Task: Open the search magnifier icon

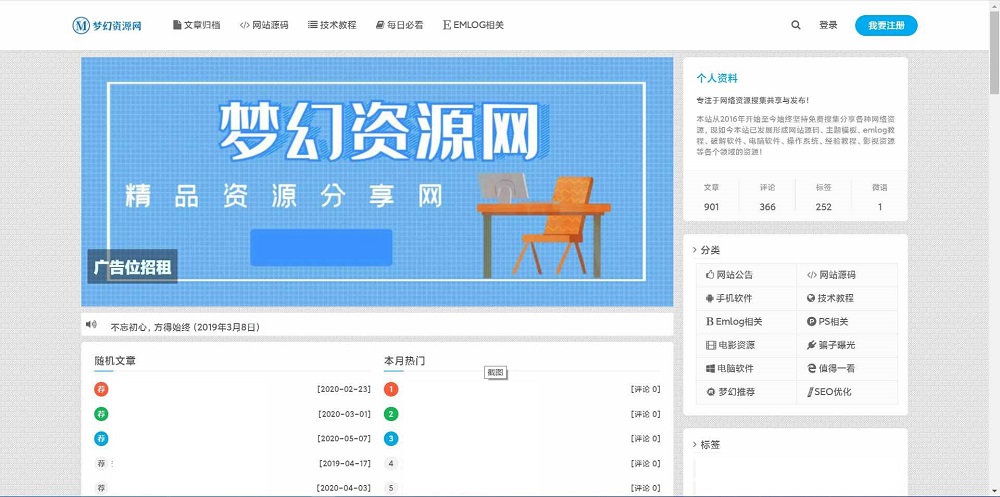Action: pyautogui.click(x=796, y=26)
